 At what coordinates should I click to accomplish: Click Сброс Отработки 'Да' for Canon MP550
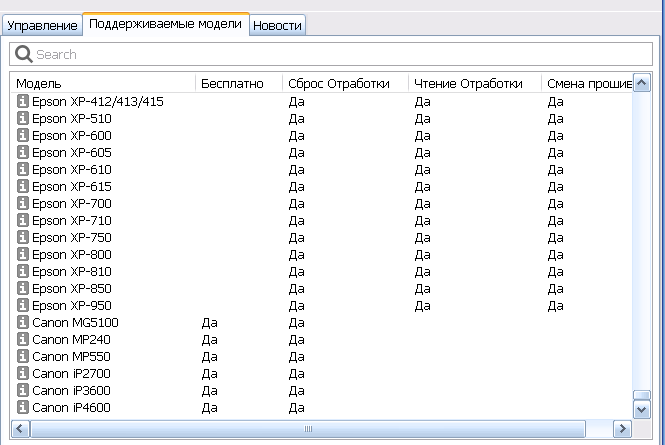[296, 357]
